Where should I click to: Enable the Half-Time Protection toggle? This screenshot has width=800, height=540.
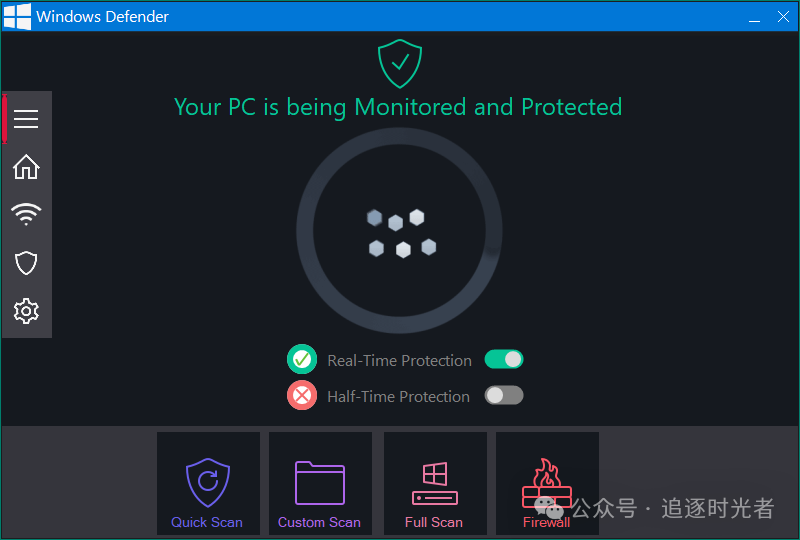504,395
